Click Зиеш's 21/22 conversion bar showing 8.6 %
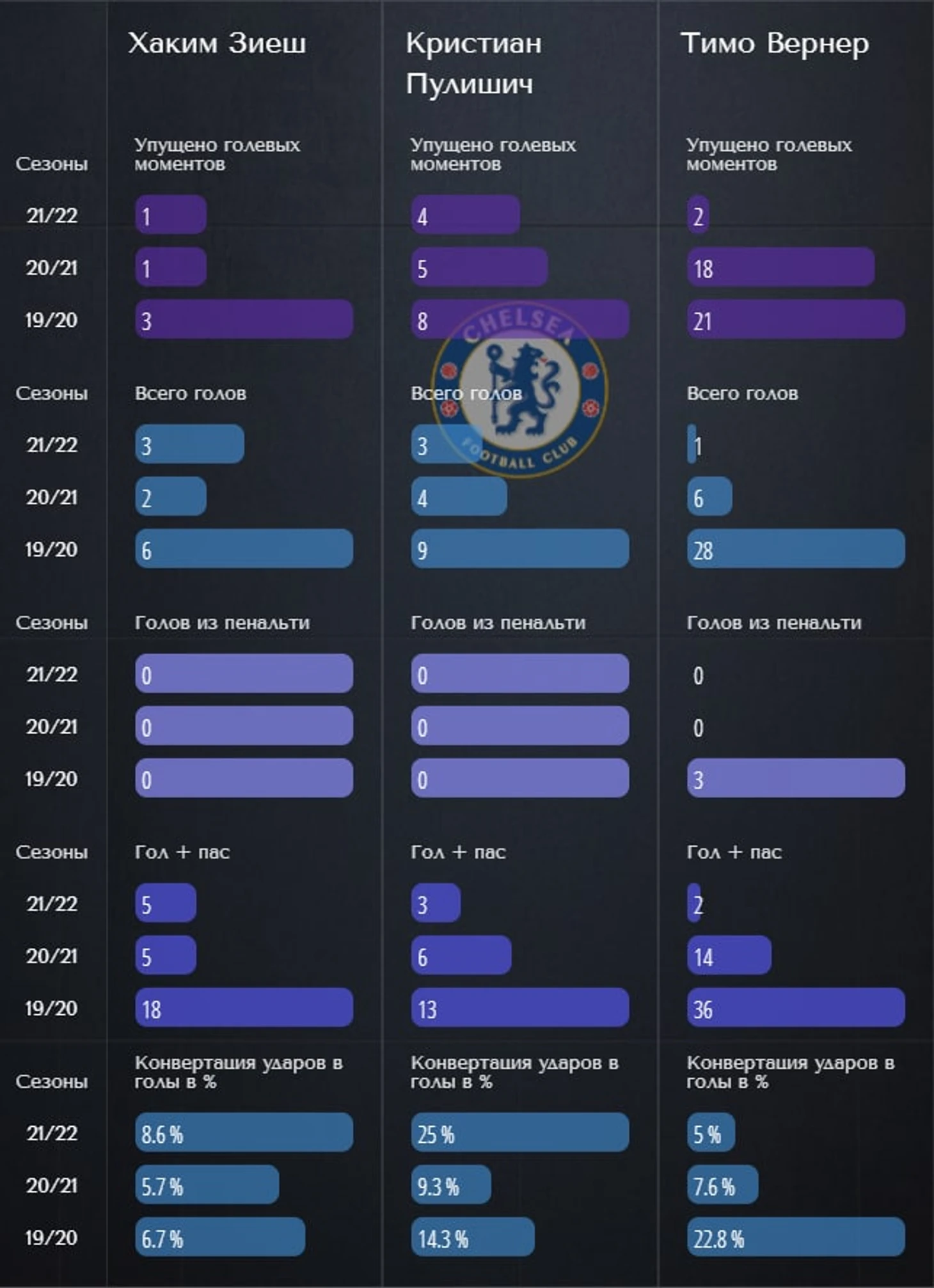Screen dimensions: 934x1288 coord(244,1133)
